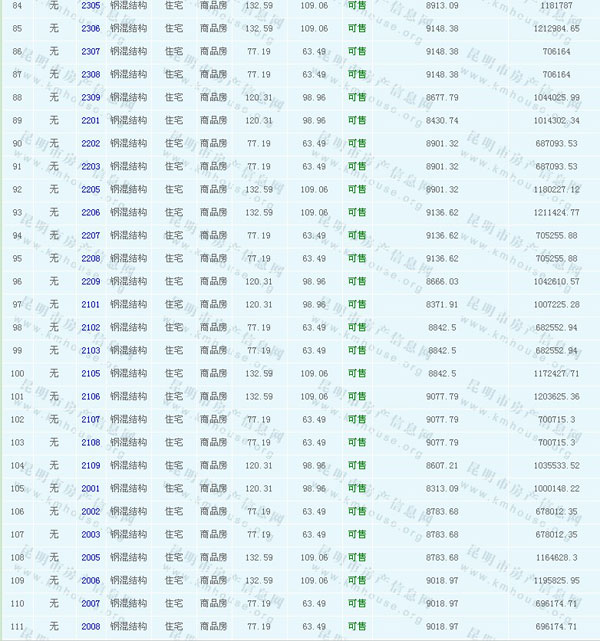Click 可售 status in row 84
Screen dimensions: 600x641
[357, 5]
